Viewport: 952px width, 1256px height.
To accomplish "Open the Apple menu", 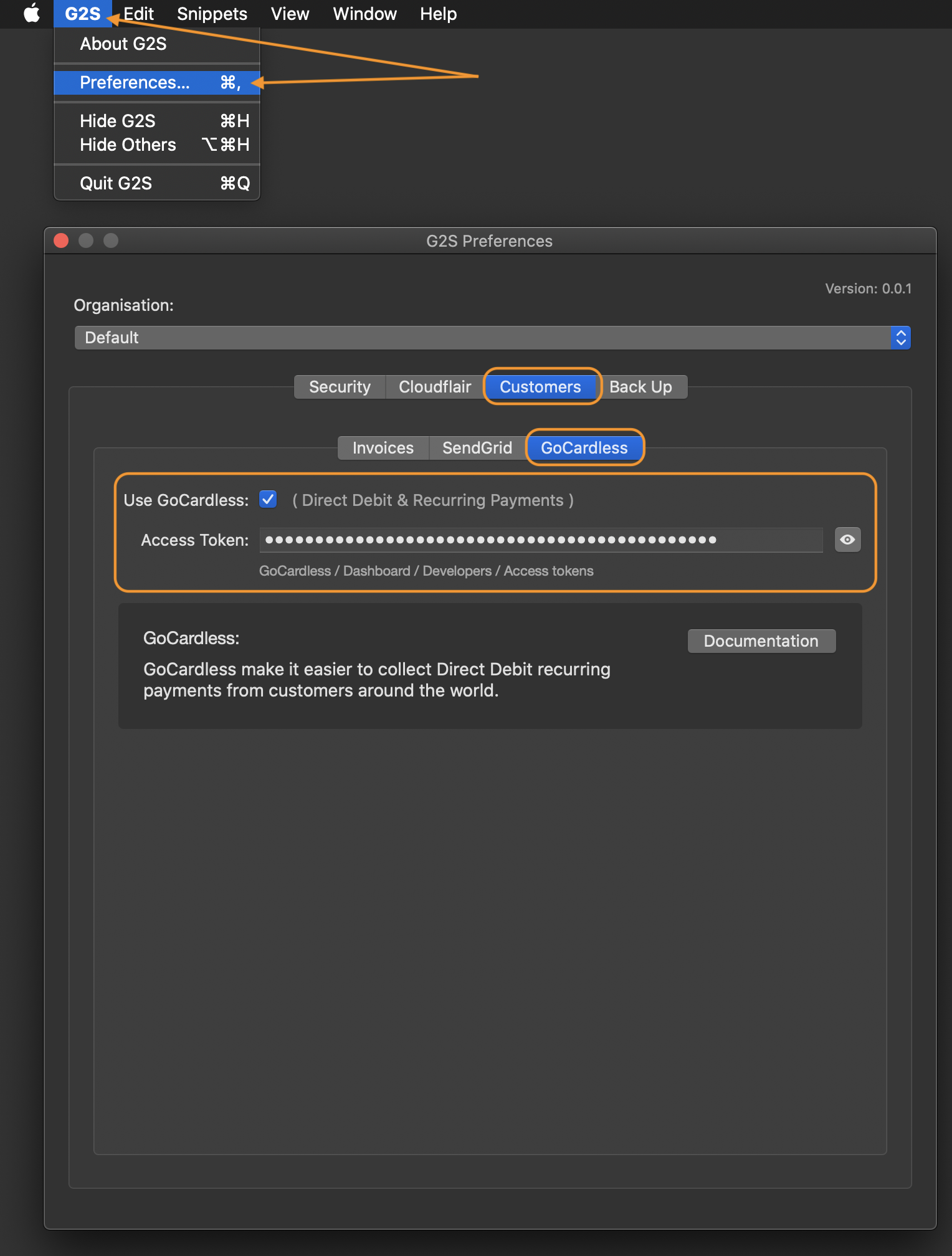I will [x=32, y=13].
